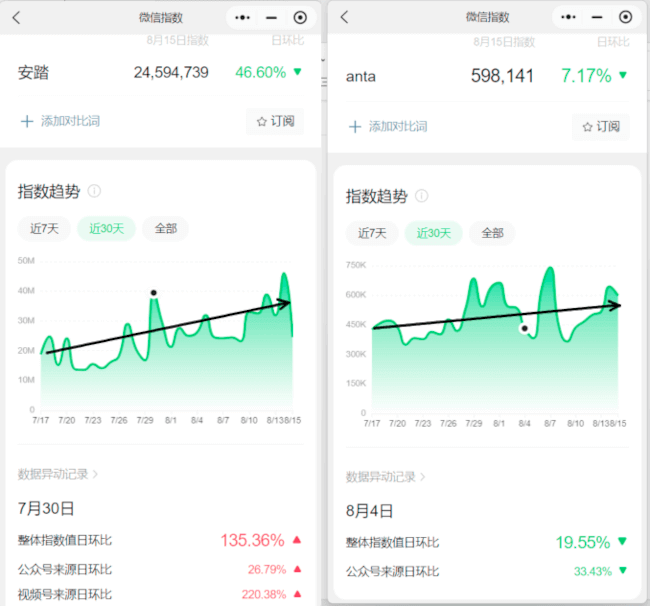Screen dimensions: 650x606
Task: Open 数据异动记录 in the anta panel
Action: coord(386,477)
